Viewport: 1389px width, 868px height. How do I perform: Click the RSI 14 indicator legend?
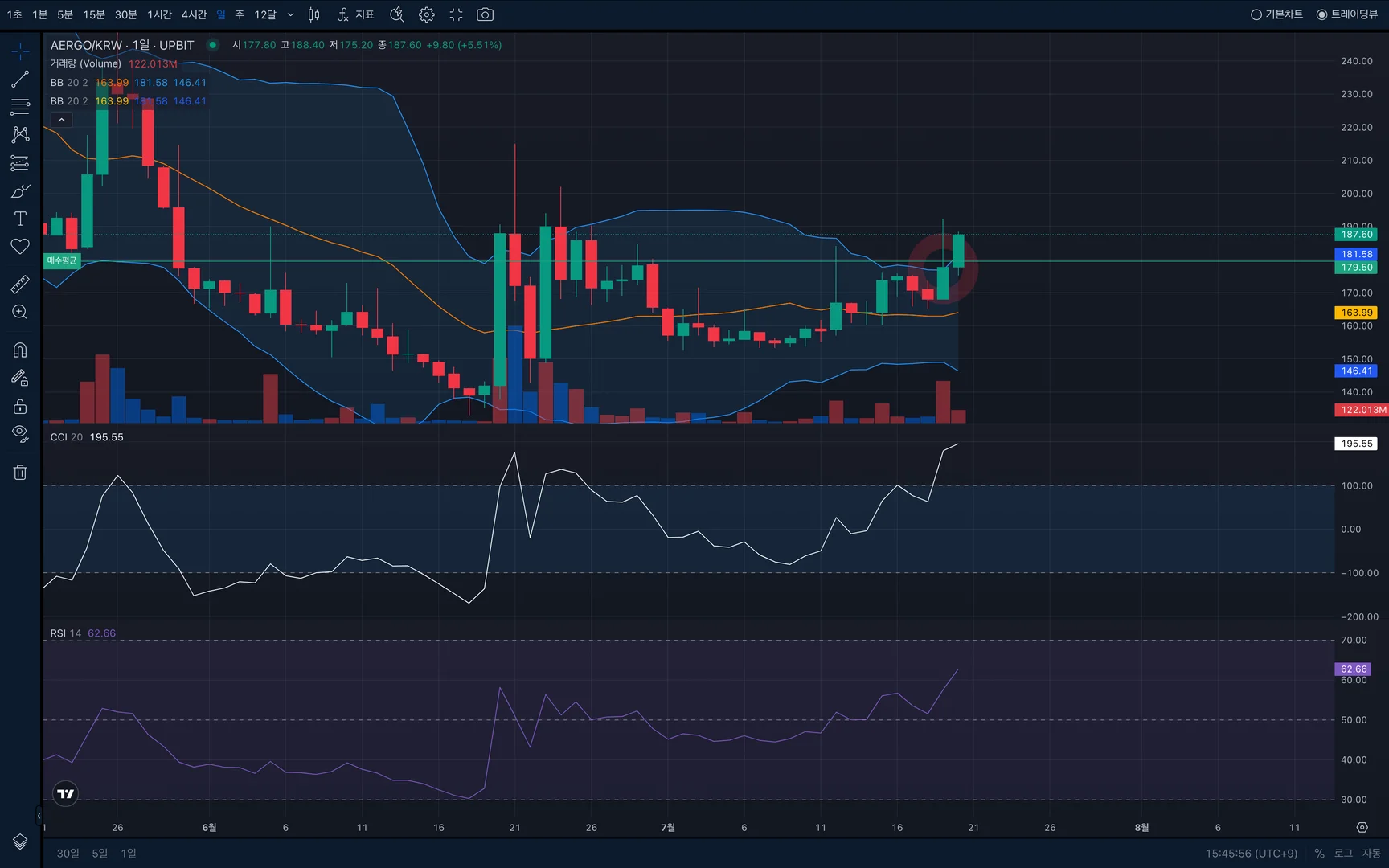click(x=66, y=633)
